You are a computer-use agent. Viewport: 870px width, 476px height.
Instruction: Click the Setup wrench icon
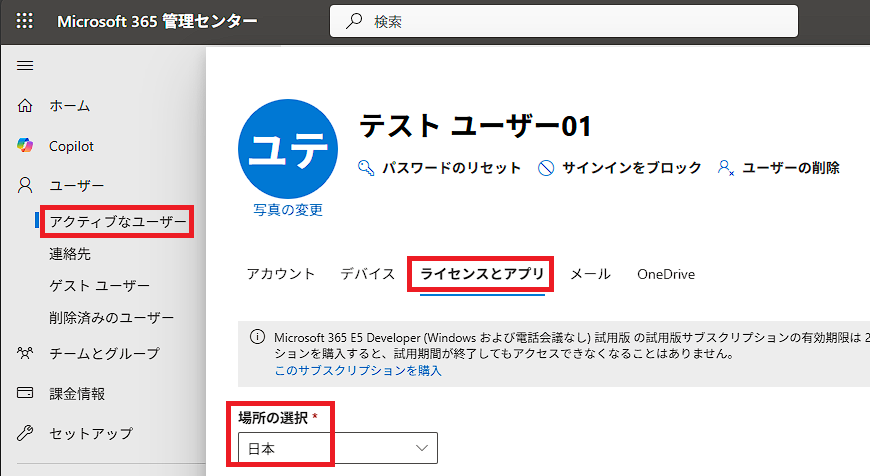(25, 433)
